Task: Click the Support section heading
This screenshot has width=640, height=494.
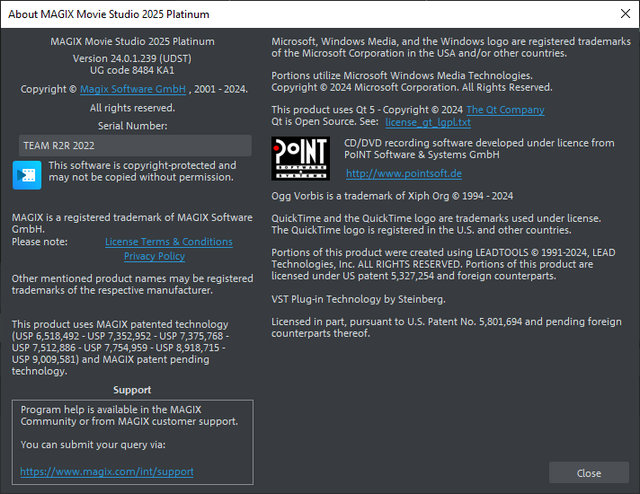Action: 132,390
